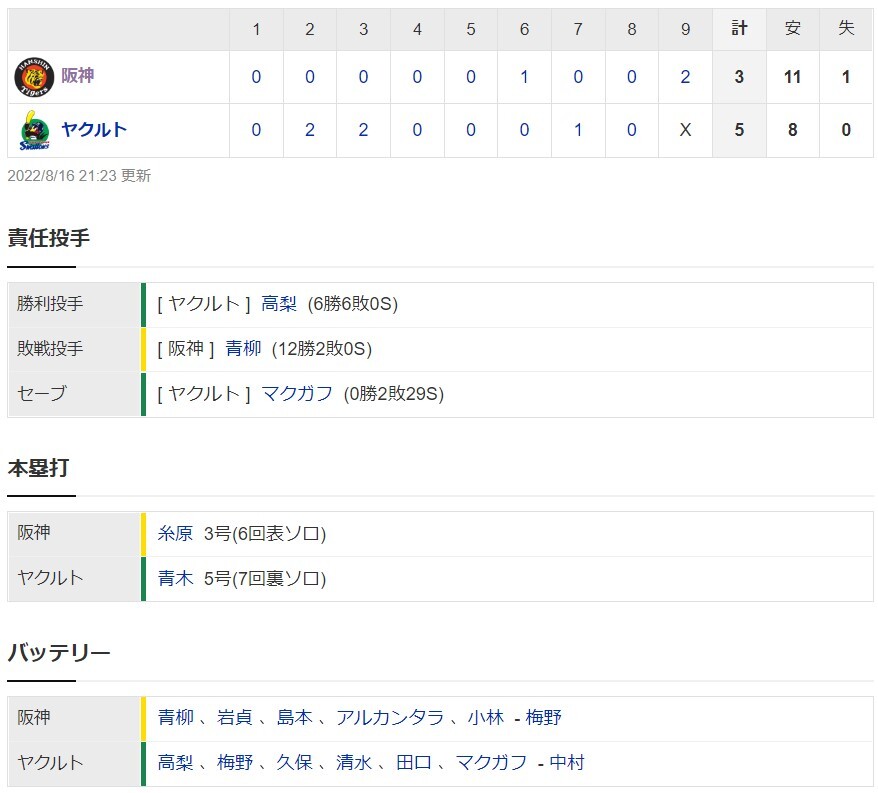The image size is (878, 793).
Task: Open Yakult's 3rd inning score
Action: [x=363, y=130]
